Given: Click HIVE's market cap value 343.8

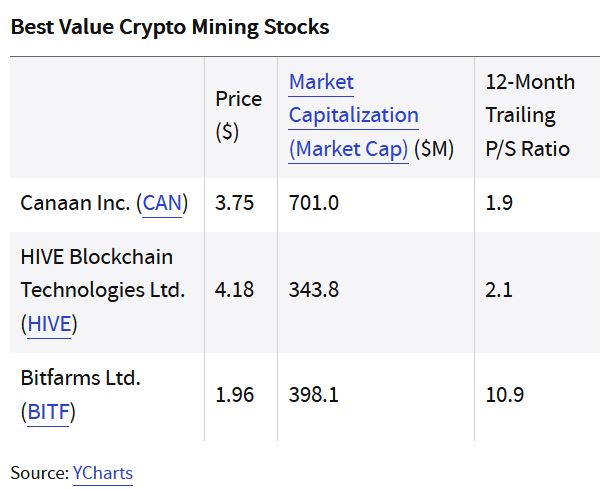Looking at the screenshot, I should [314, 290].
